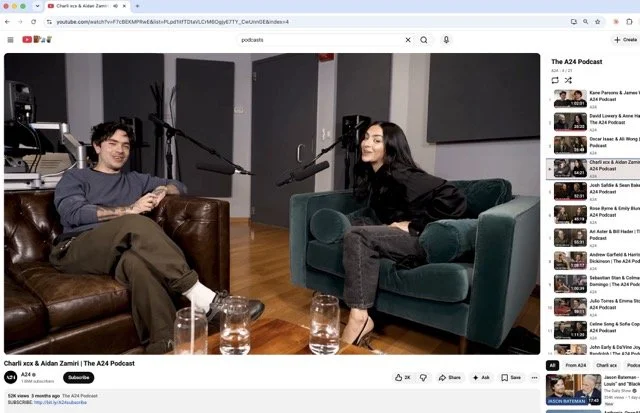Image resolution: width=640 pixels, height=413 pixels.
Task: Open the browser extensions puzzle icon
Action: click(x=629, y=22)
